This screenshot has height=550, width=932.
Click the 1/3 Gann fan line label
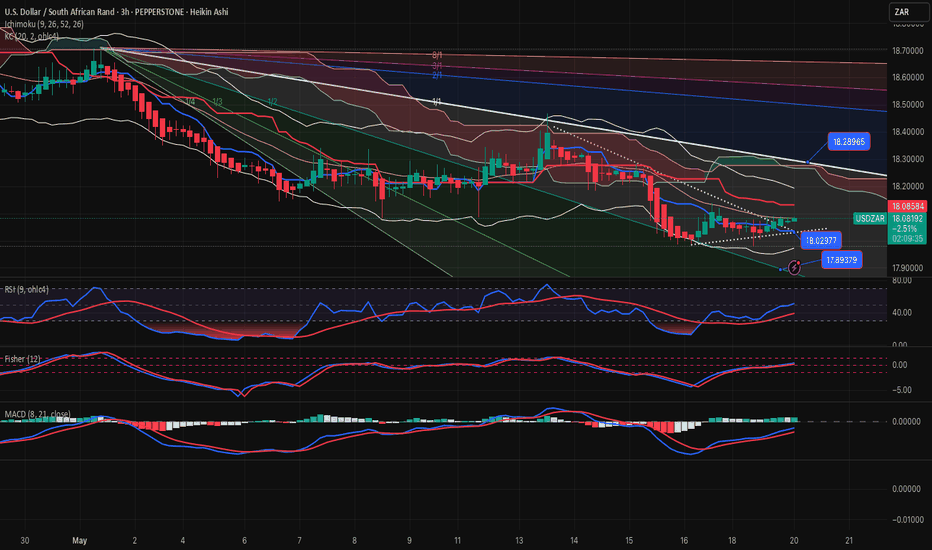(218, 102)
